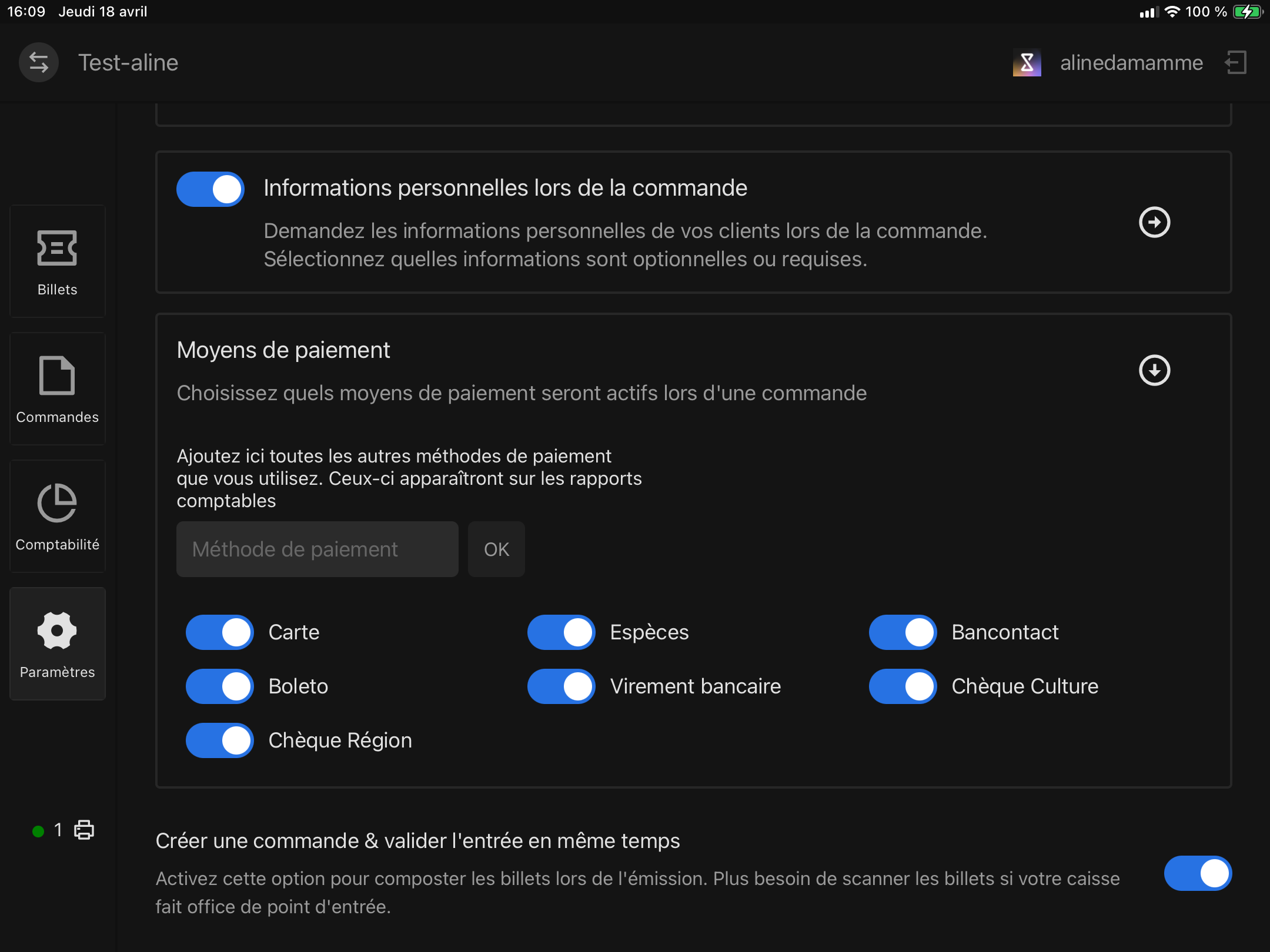1270x952 pixels.
Task: Open the alinedamamme profile avatar
Action: [x=1027, y=62]
